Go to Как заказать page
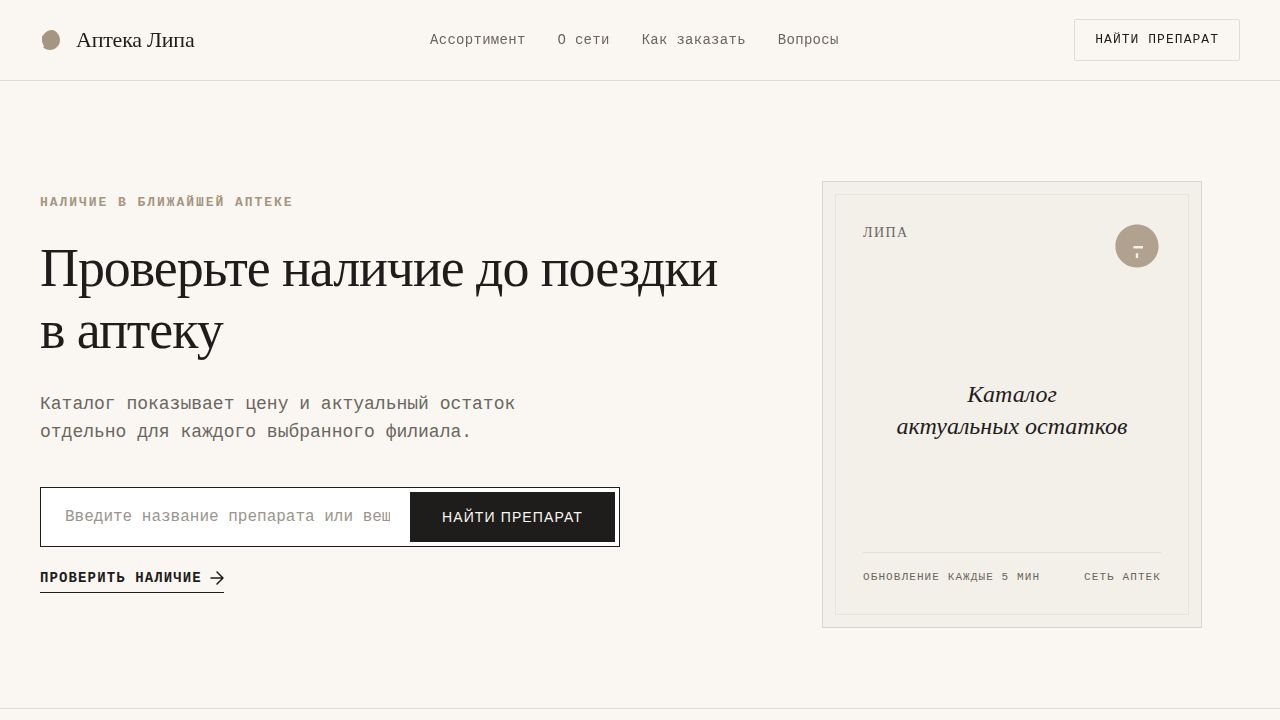 point(693,40)
